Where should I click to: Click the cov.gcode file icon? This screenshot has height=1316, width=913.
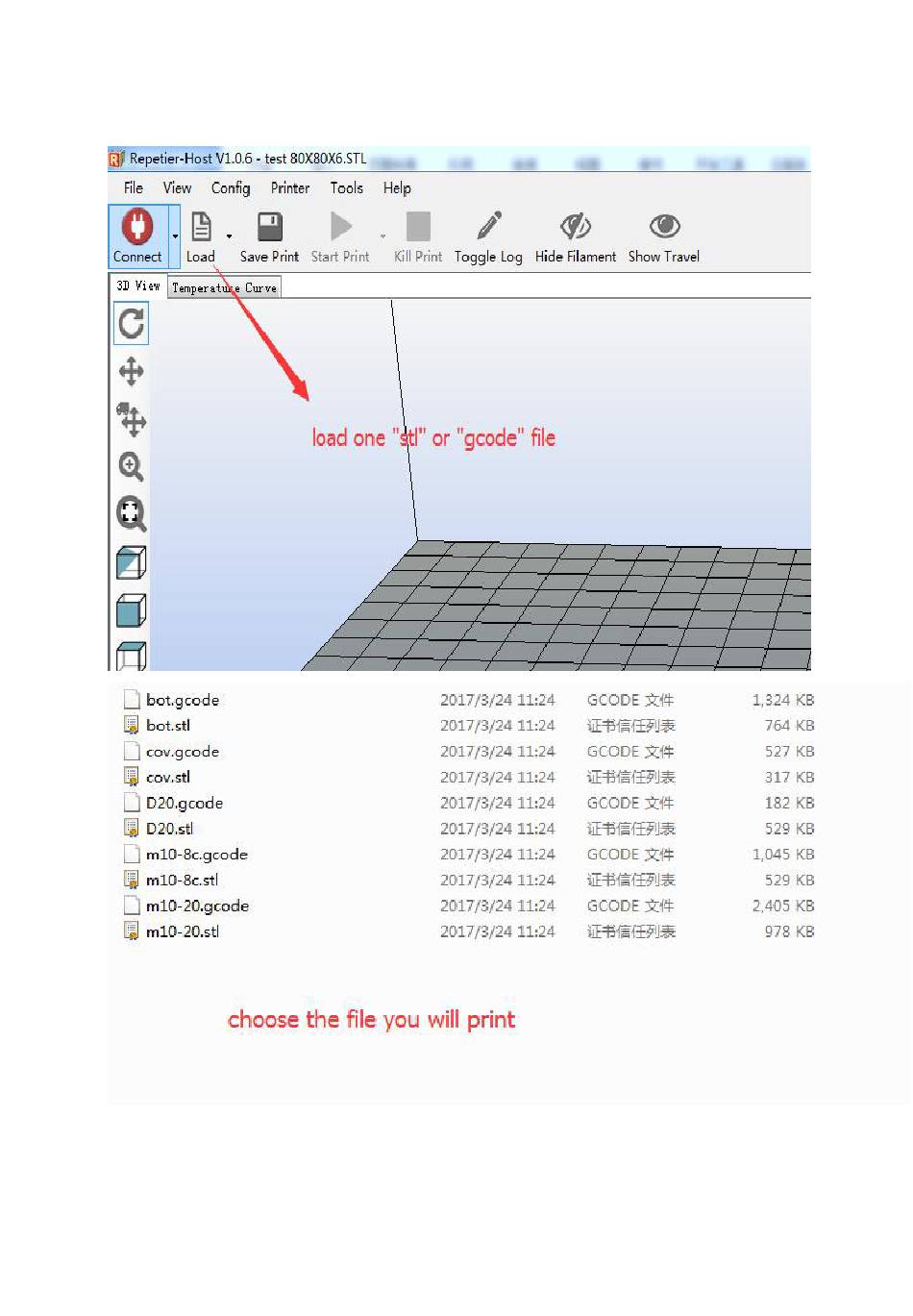(x=132, y=751)
